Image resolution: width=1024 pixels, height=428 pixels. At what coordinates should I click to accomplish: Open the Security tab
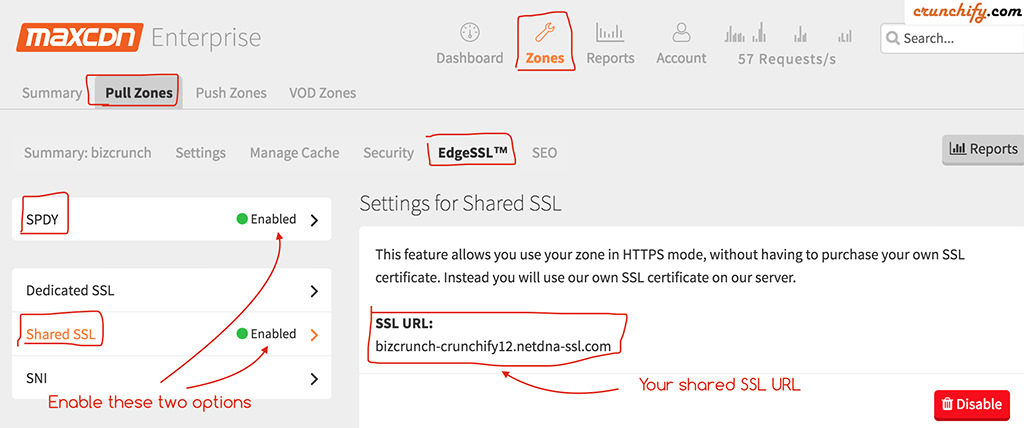tap(389, 153)
